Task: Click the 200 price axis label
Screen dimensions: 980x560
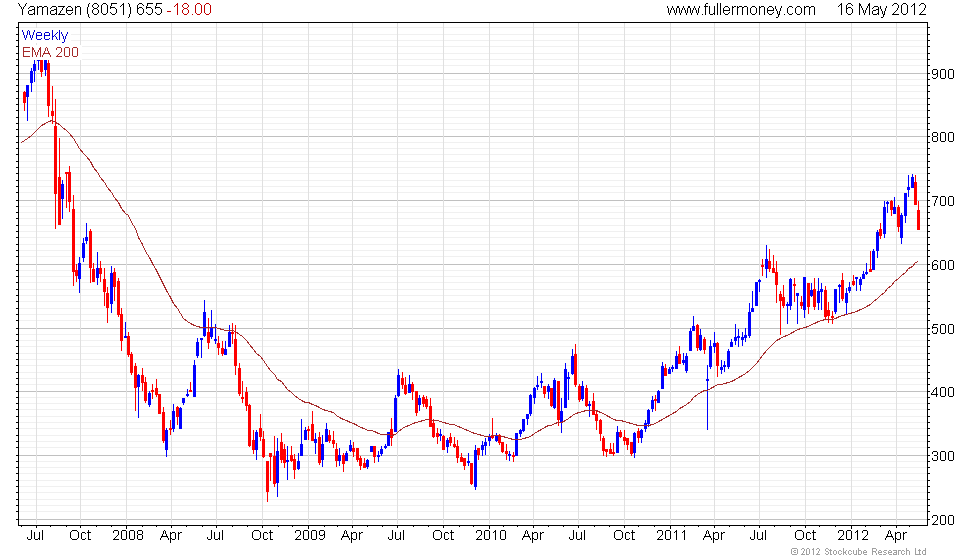Action: tap(942, 520)
